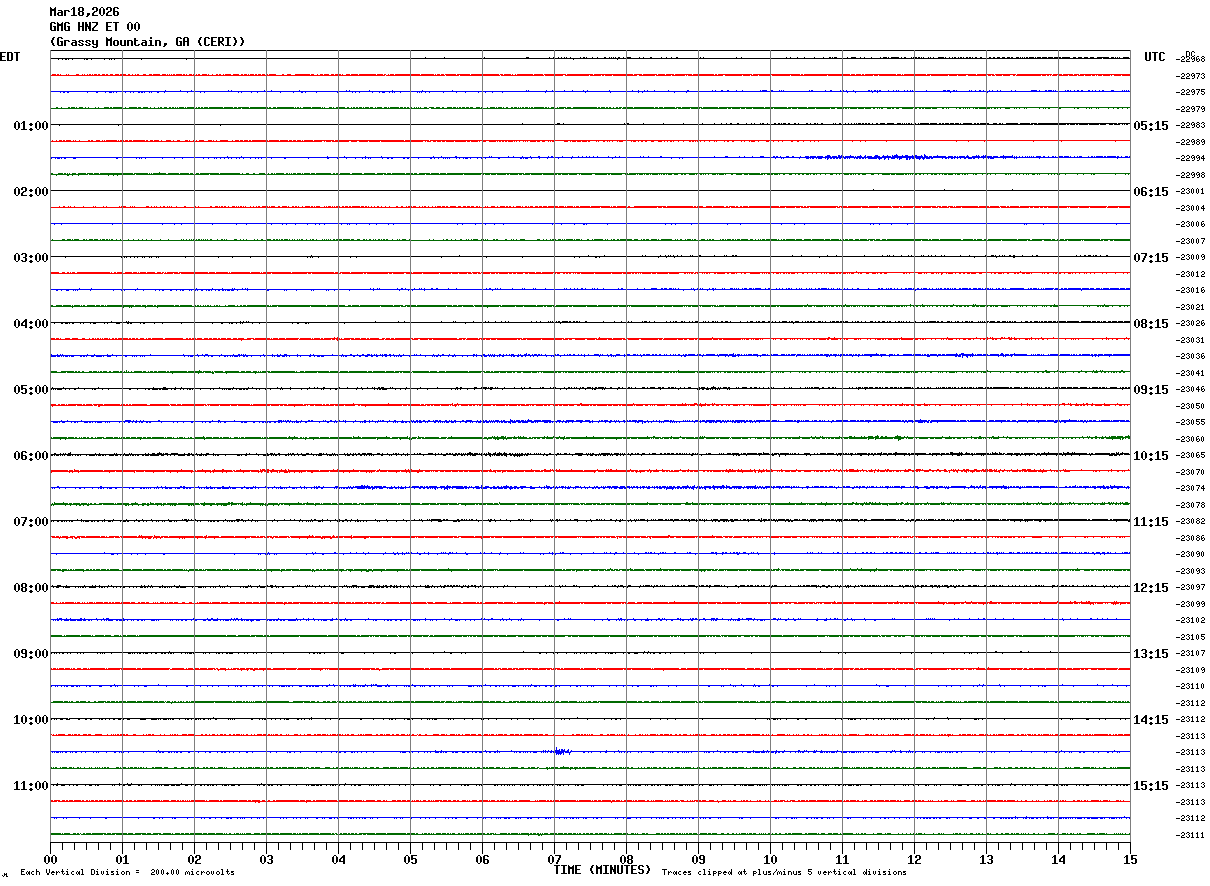Click the 10:15 UTC time label
This screenshot has width=1210, height=886.
[x=1151, y=456]
